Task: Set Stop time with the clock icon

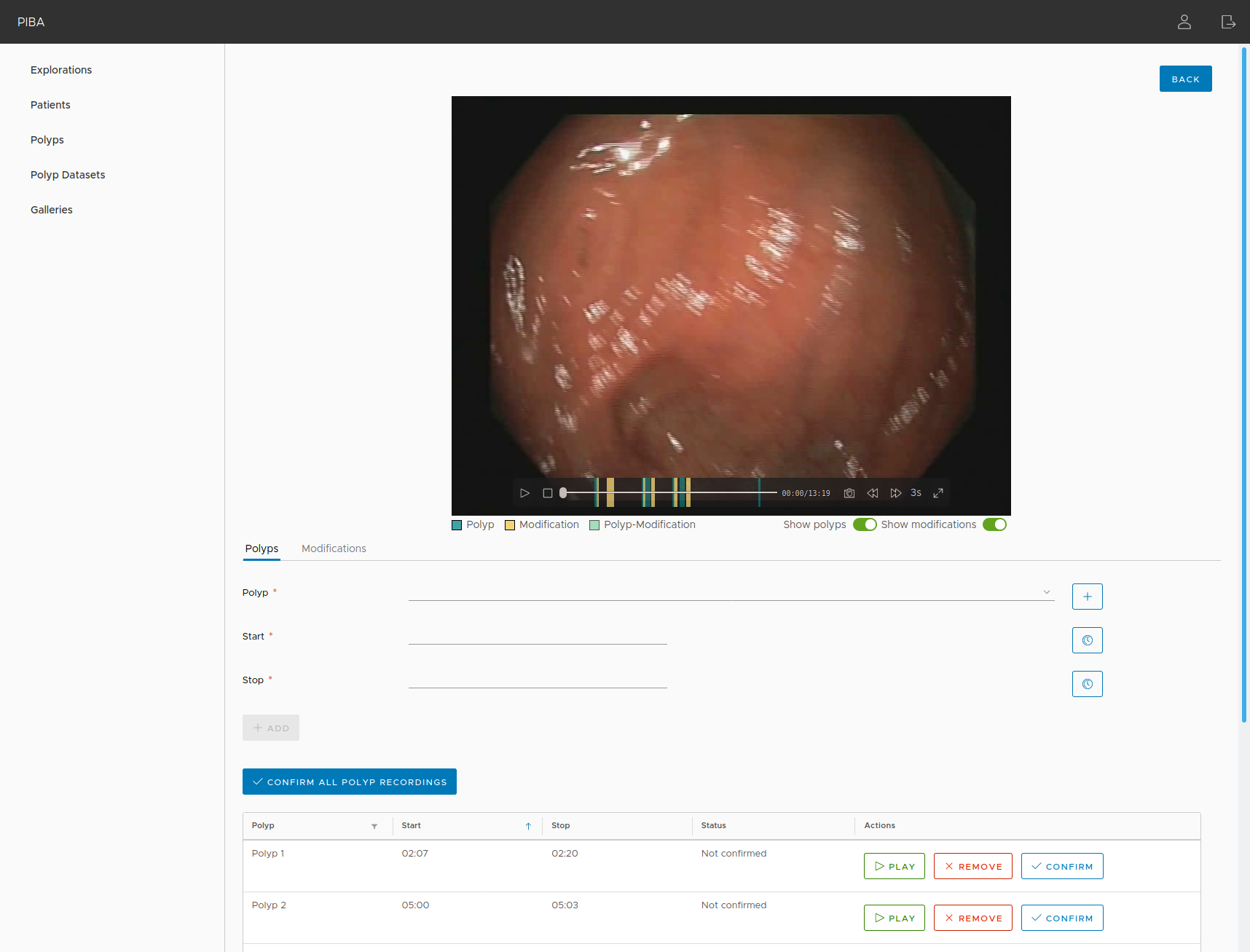Action: coord(1087,684)
